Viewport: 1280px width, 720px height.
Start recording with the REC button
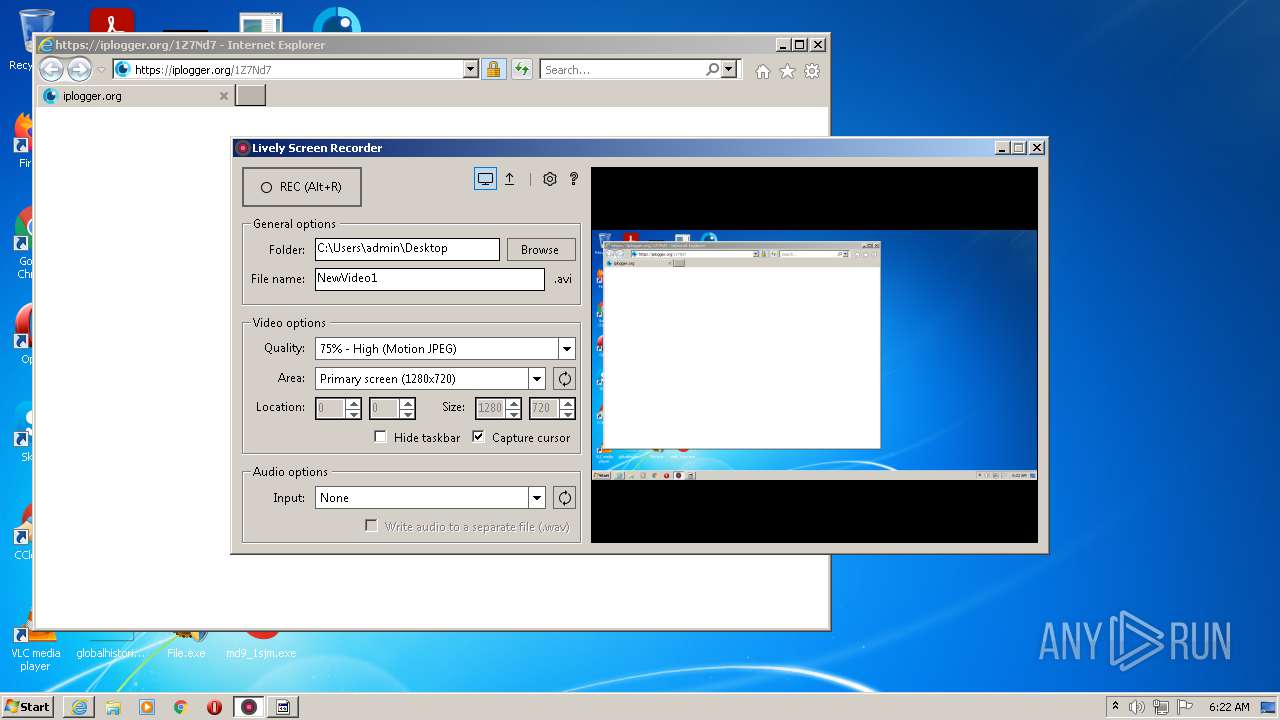click(302, 187)
